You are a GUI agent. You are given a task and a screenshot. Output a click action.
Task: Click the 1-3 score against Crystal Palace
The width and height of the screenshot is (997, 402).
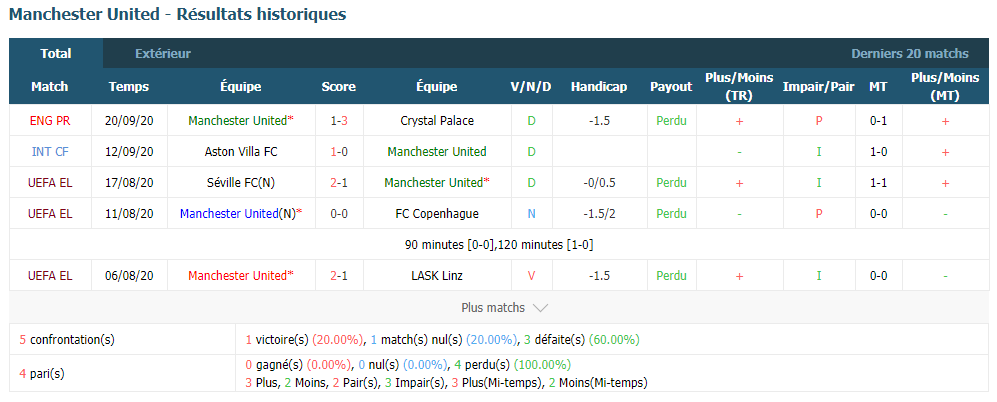click(x=339, y=120)
